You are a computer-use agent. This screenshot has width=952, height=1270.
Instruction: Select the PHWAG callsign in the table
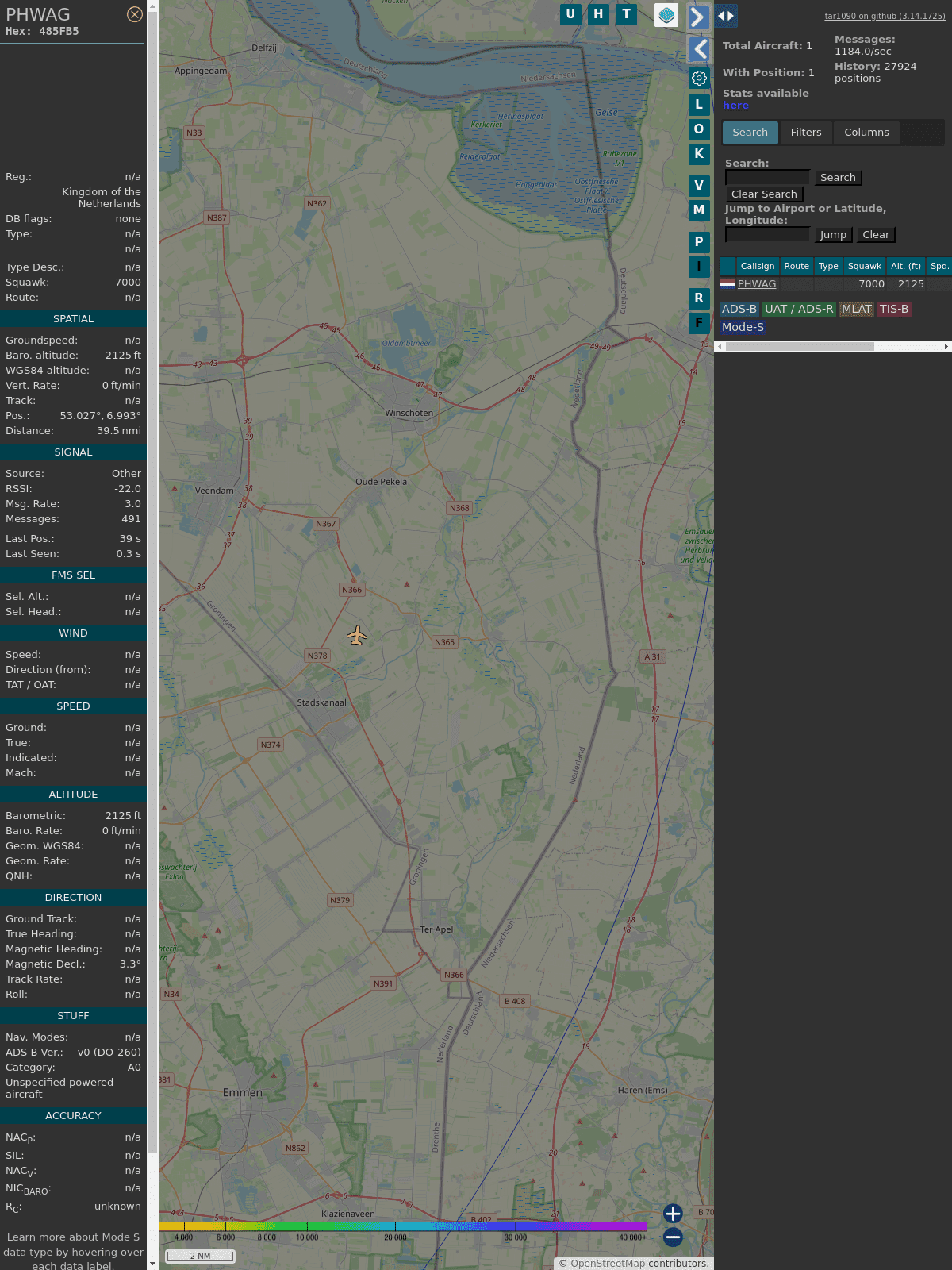click(x=757, y=284)
